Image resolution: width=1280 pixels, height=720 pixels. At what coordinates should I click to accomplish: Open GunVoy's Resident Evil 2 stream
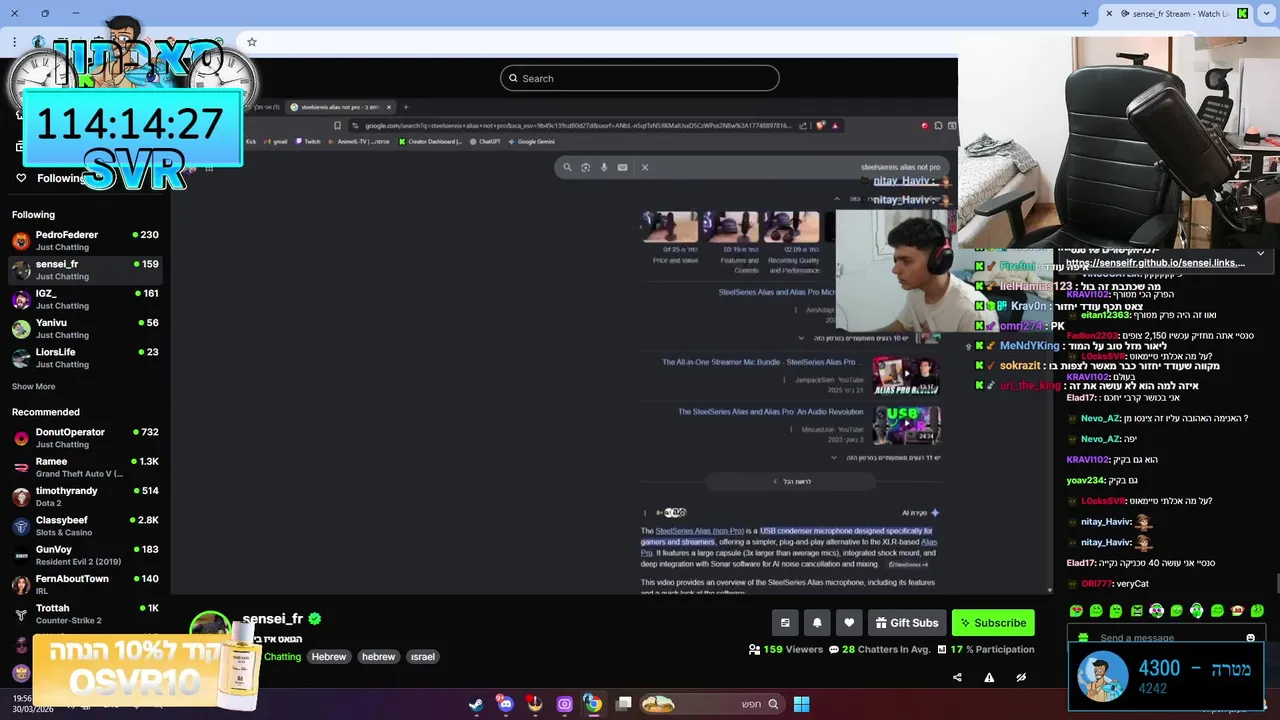[x=85, y=555]
